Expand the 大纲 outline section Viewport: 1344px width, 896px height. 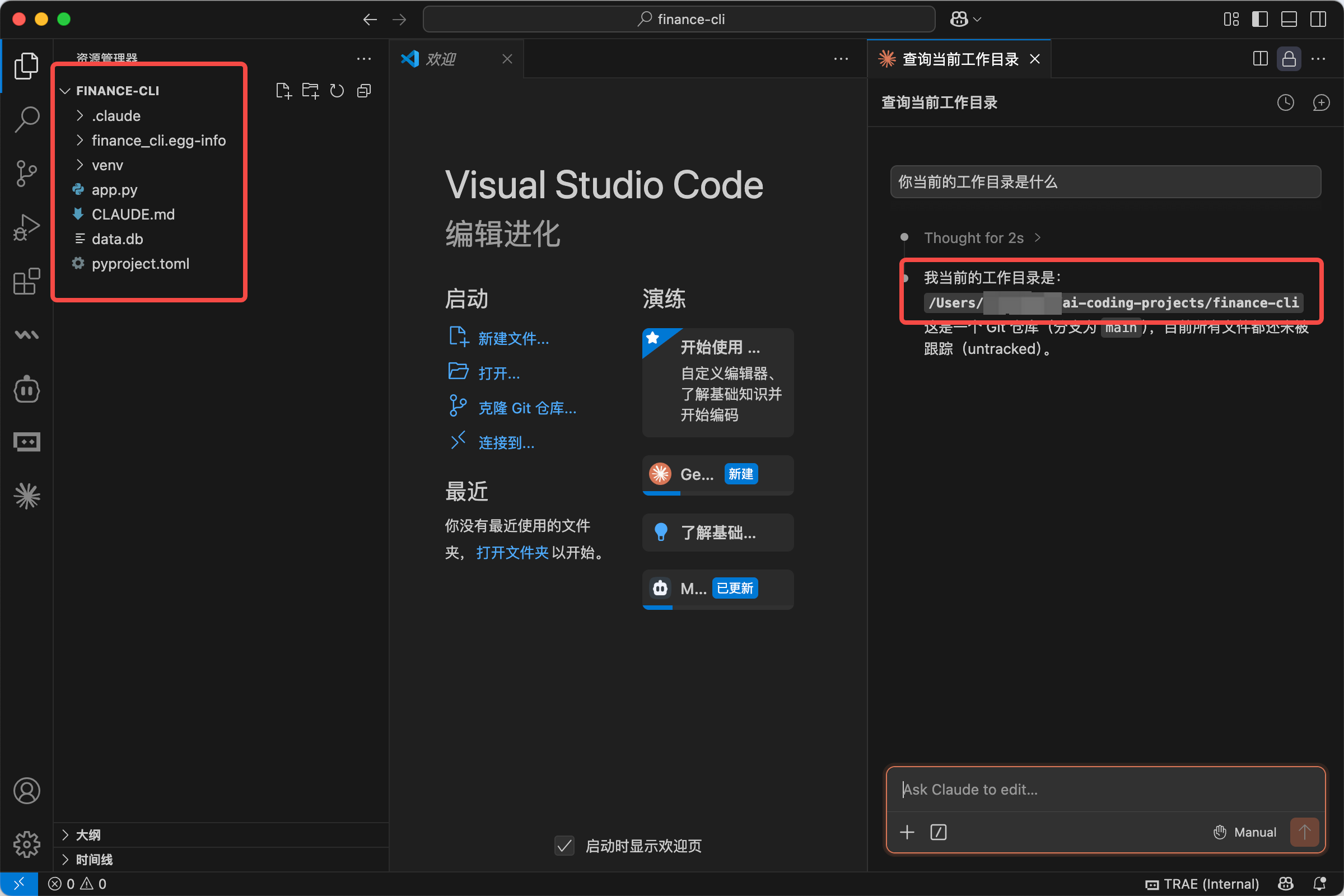click(x=221, y=835)
